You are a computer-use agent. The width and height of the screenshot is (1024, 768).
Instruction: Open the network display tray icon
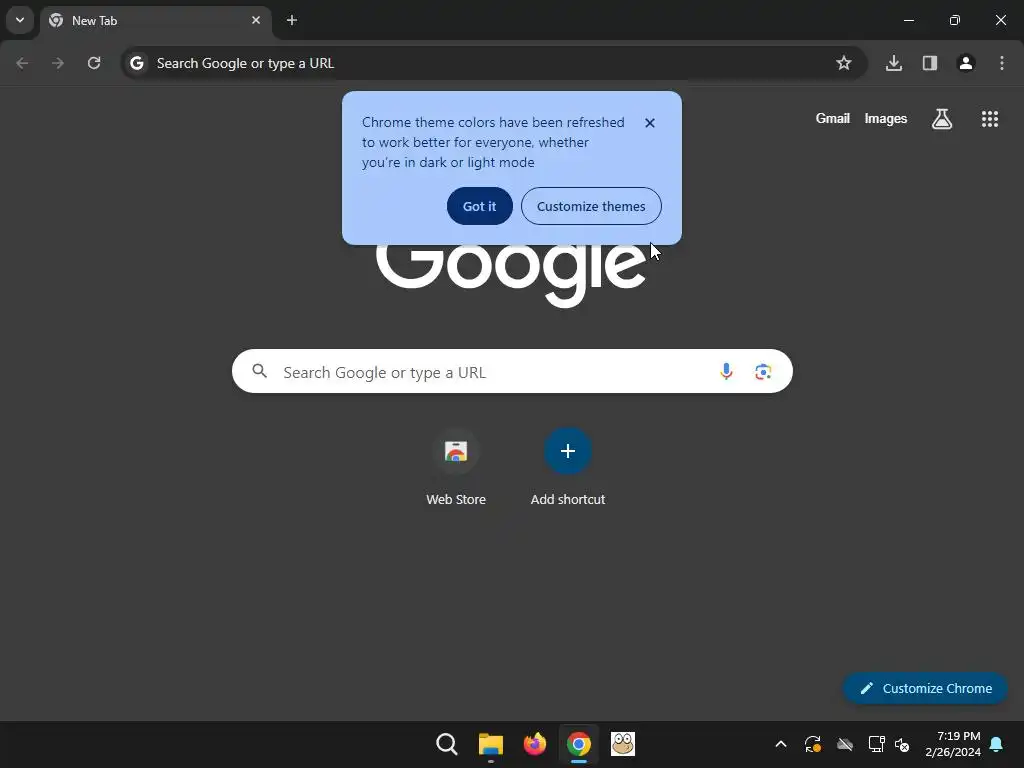(876, 744)
